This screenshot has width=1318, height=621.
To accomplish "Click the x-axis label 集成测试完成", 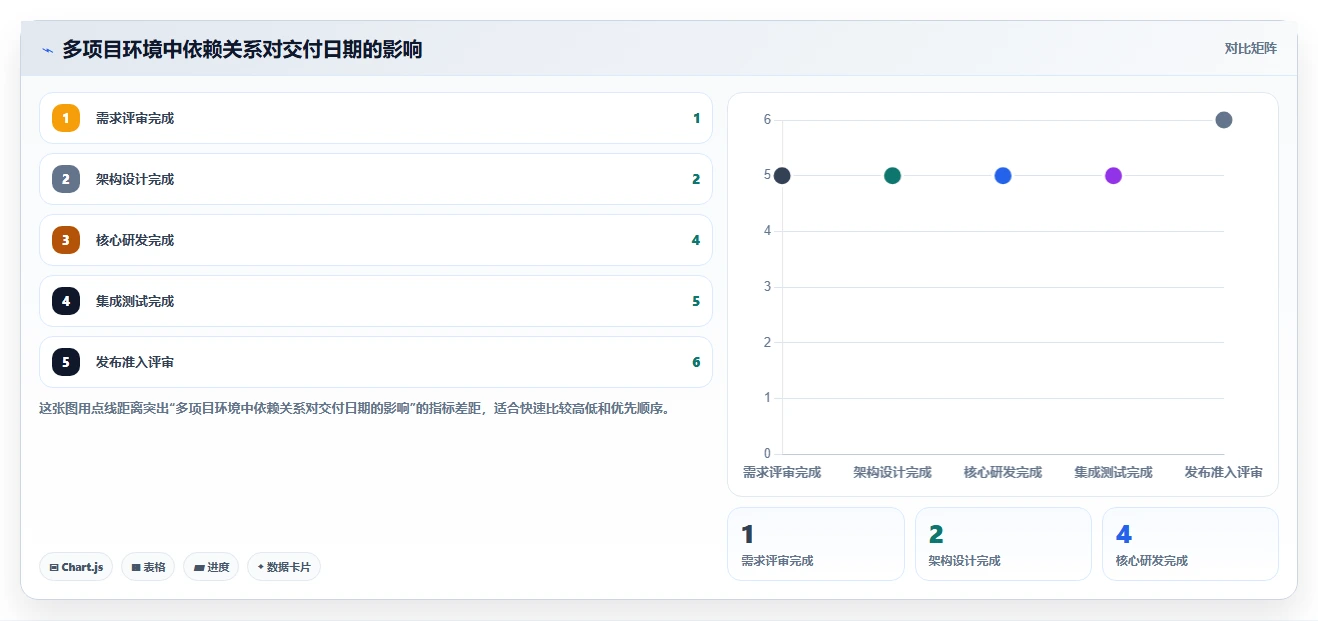I will pyautogui.click(x=1113, y=472).
